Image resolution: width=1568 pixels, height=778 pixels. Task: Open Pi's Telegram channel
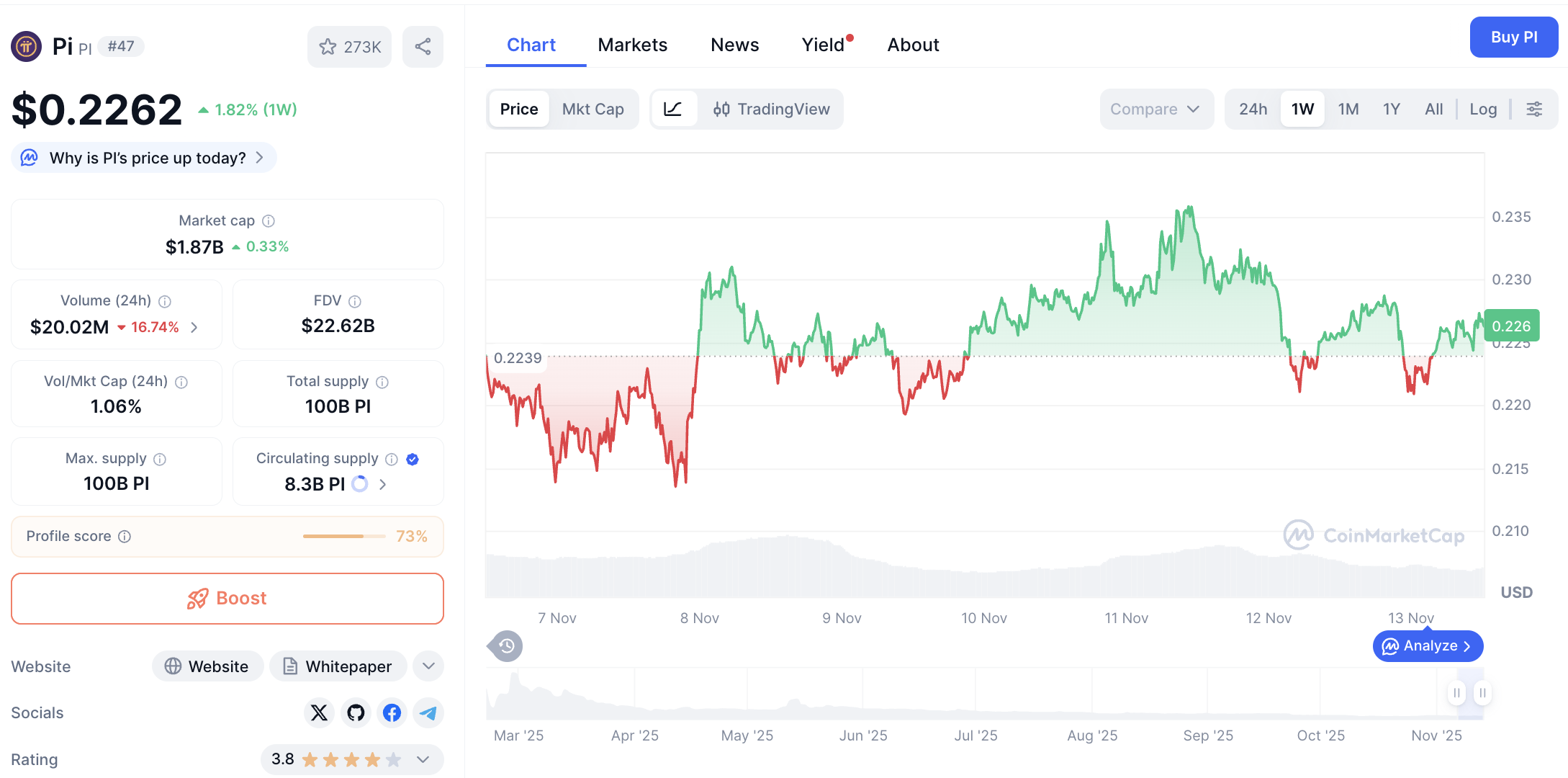point(428,712)
